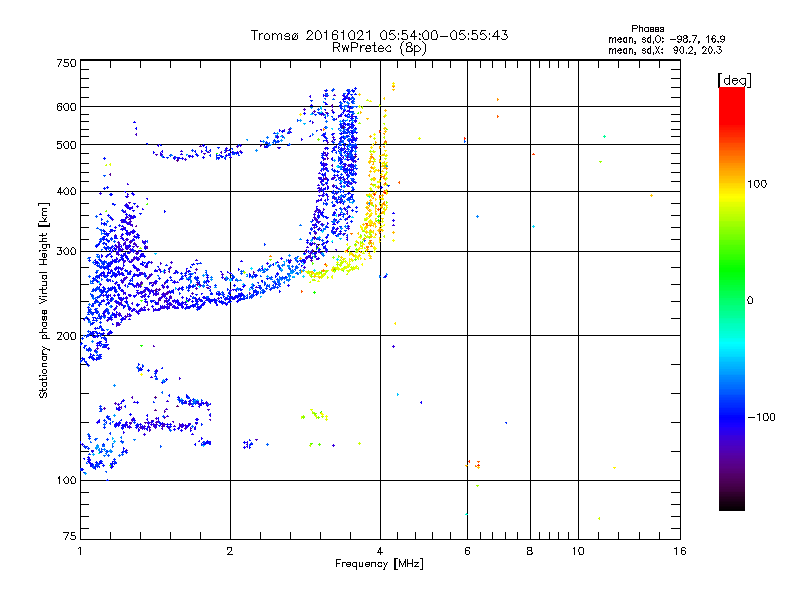Click the colorbar '-100' tick label
This screenshot has height=600, width=800.
[x=761, y=417]
